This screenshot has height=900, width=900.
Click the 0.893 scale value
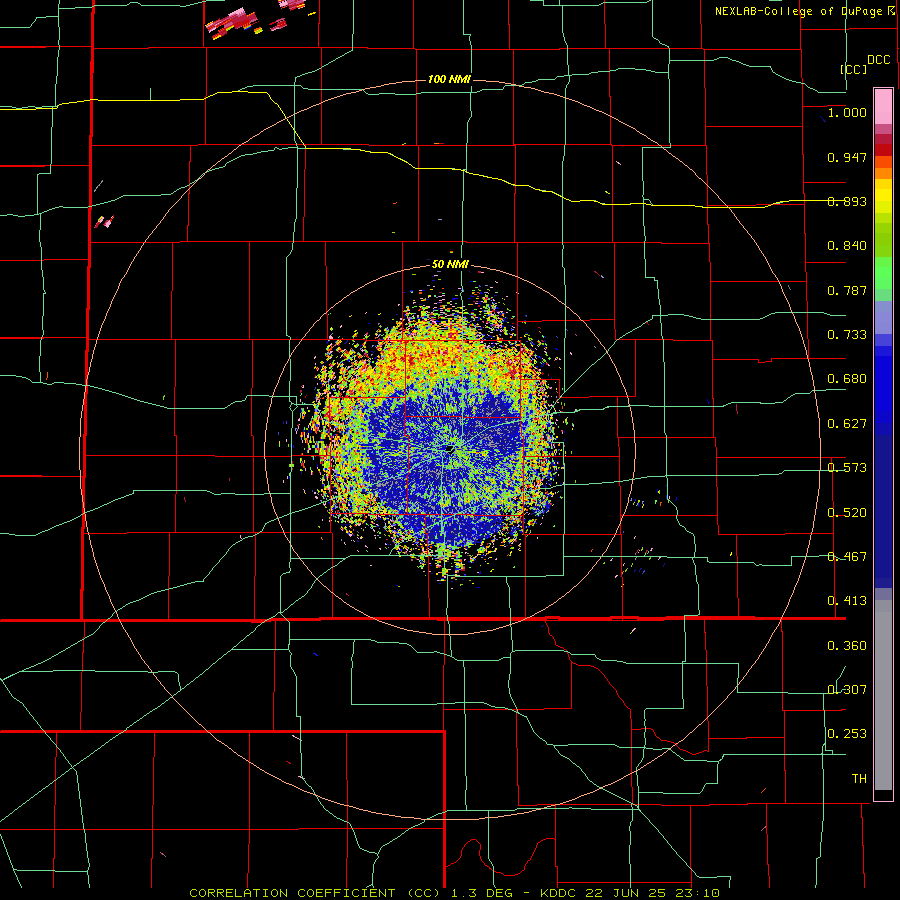pos(847,201)
